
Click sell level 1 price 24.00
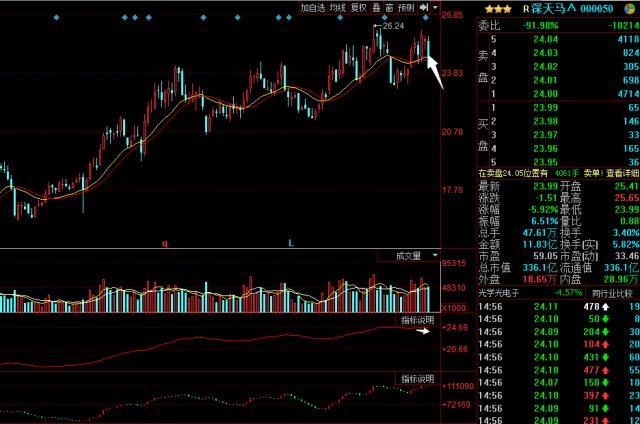(x=545, y=94)
